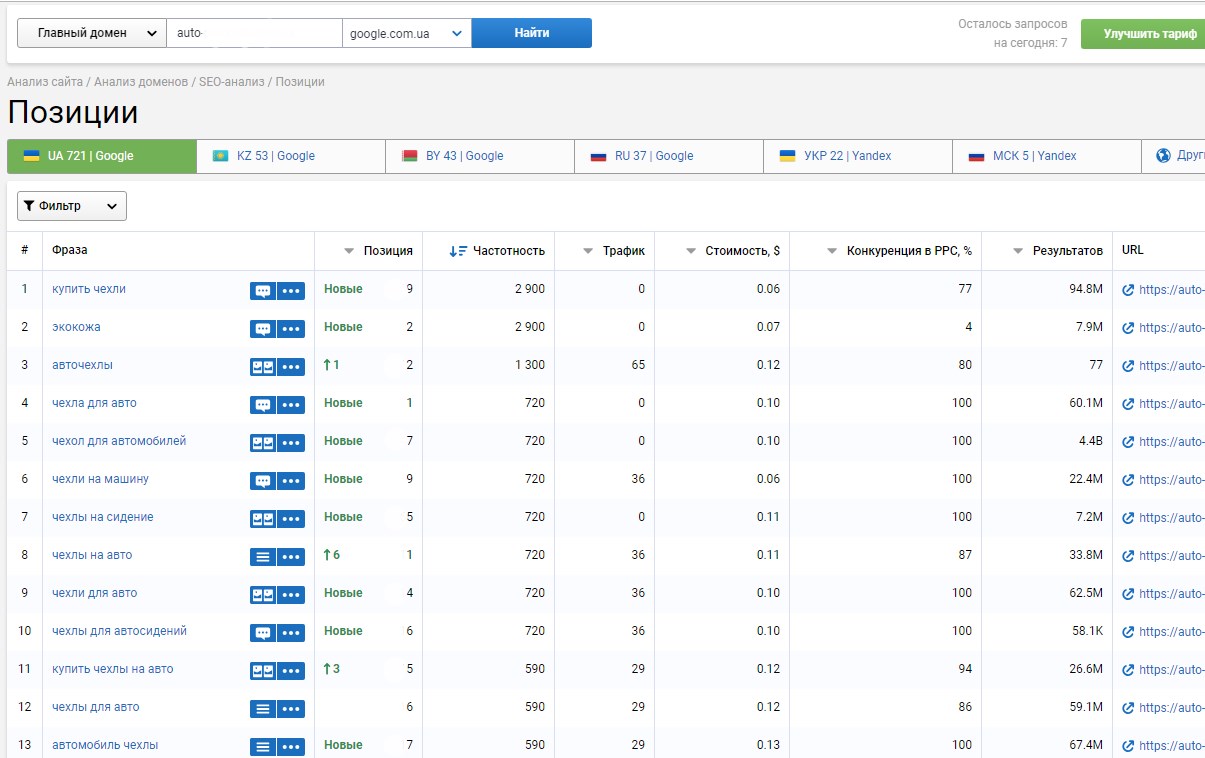Open Анализ сайта breadcrumb link
This screenshot has width=1205, height=758.
[x=45, y=82]
